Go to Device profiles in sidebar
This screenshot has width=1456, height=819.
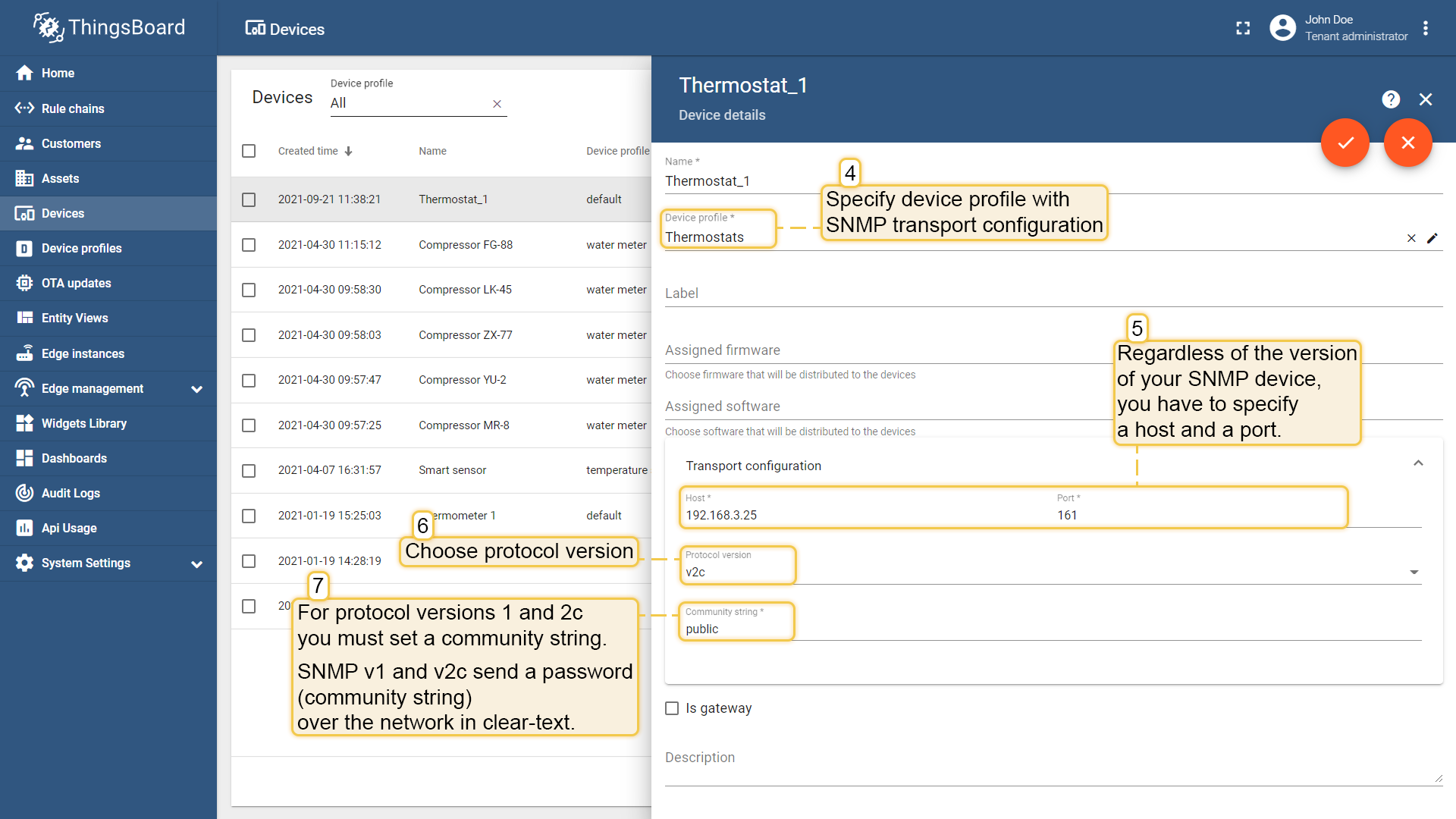[x=81, y=248]
